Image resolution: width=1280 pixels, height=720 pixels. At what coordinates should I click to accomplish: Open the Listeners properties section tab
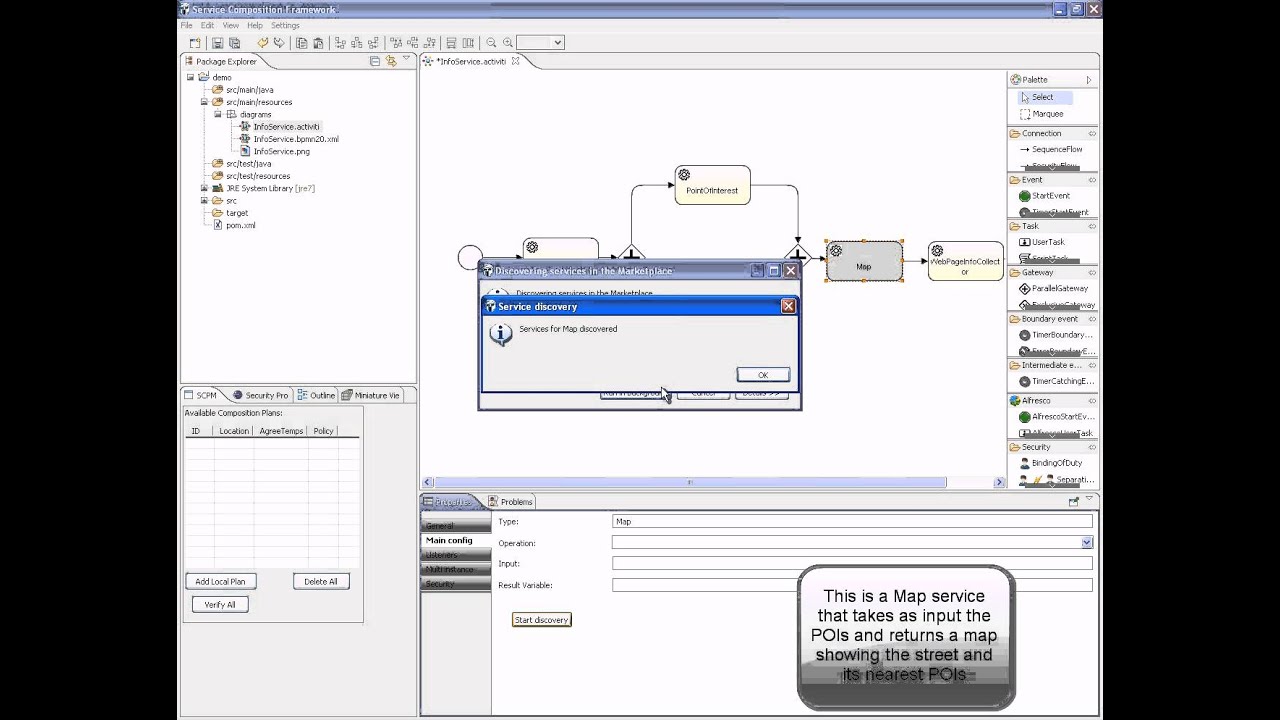pyautogui.click(x=456, y=554)
